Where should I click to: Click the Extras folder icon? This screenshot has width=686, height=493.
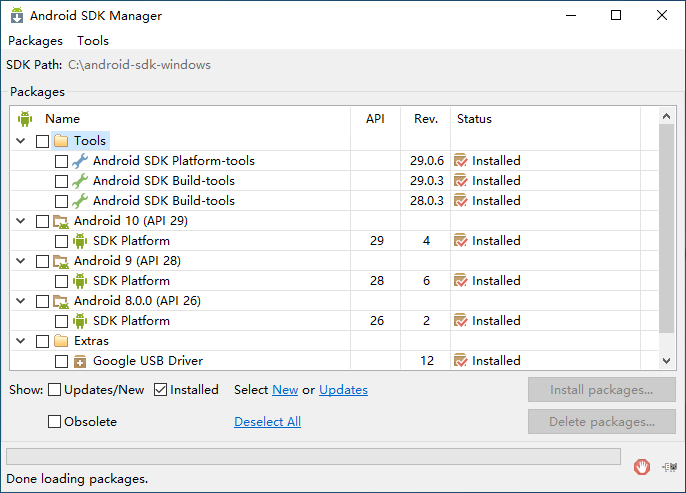pos(61,341)
